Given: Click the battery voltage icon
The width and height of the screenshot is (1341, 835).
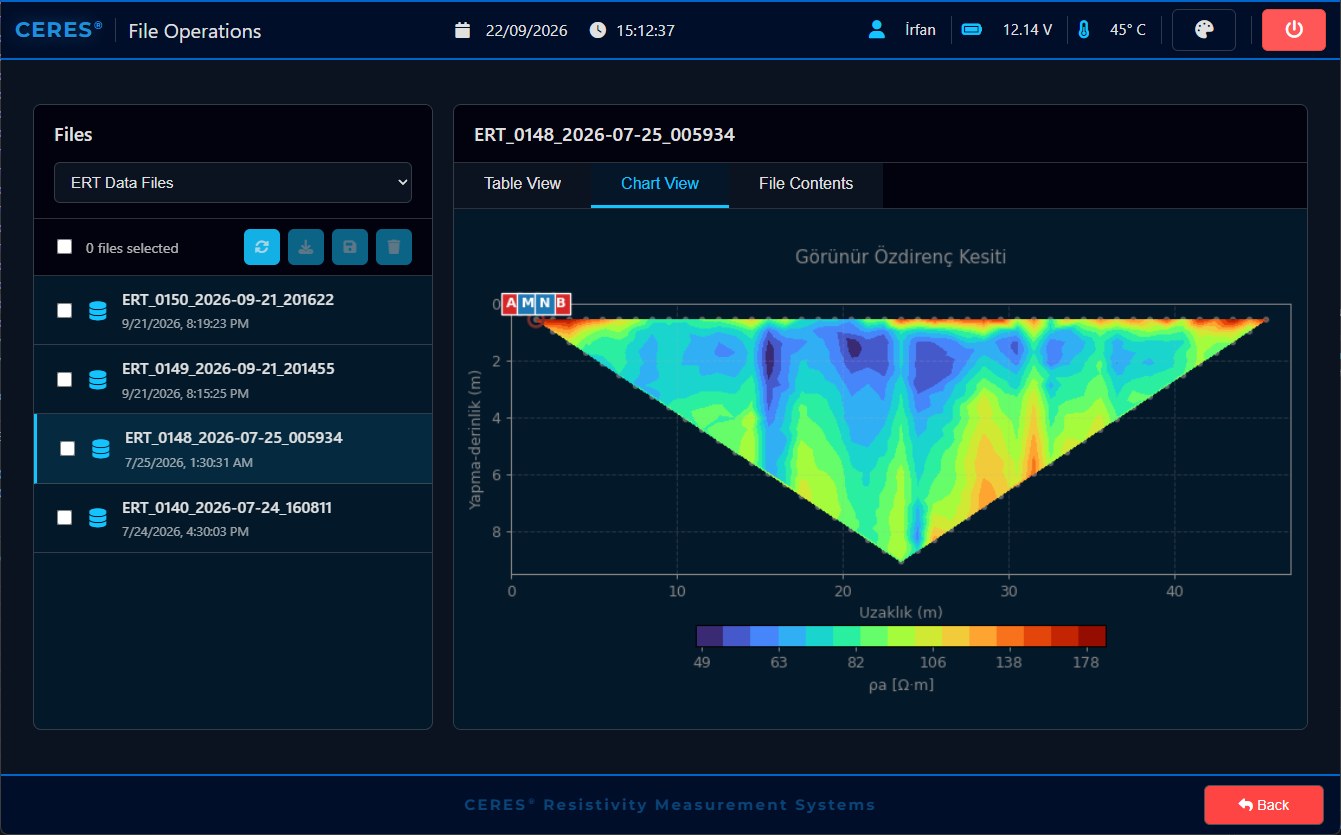Looking at the screenshot, I should [x=972, y=30].
